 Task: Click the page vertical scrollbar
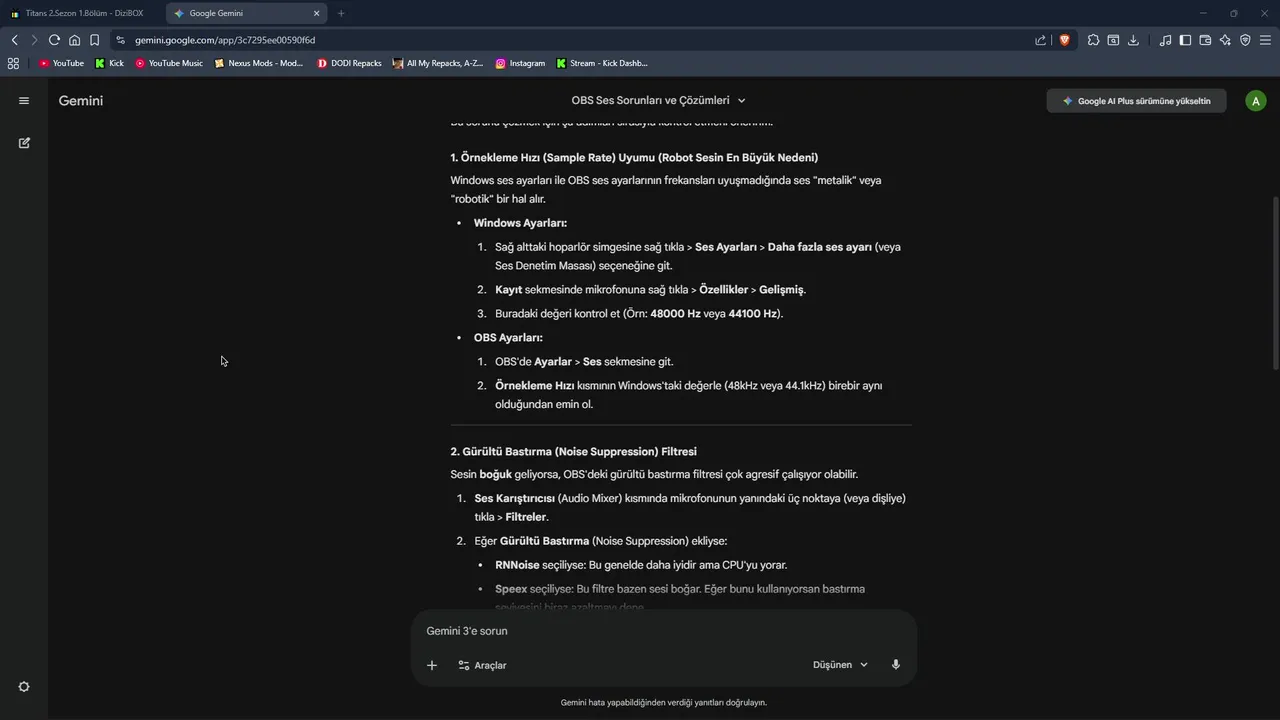pyautogui.click(x=1274, y=282)
